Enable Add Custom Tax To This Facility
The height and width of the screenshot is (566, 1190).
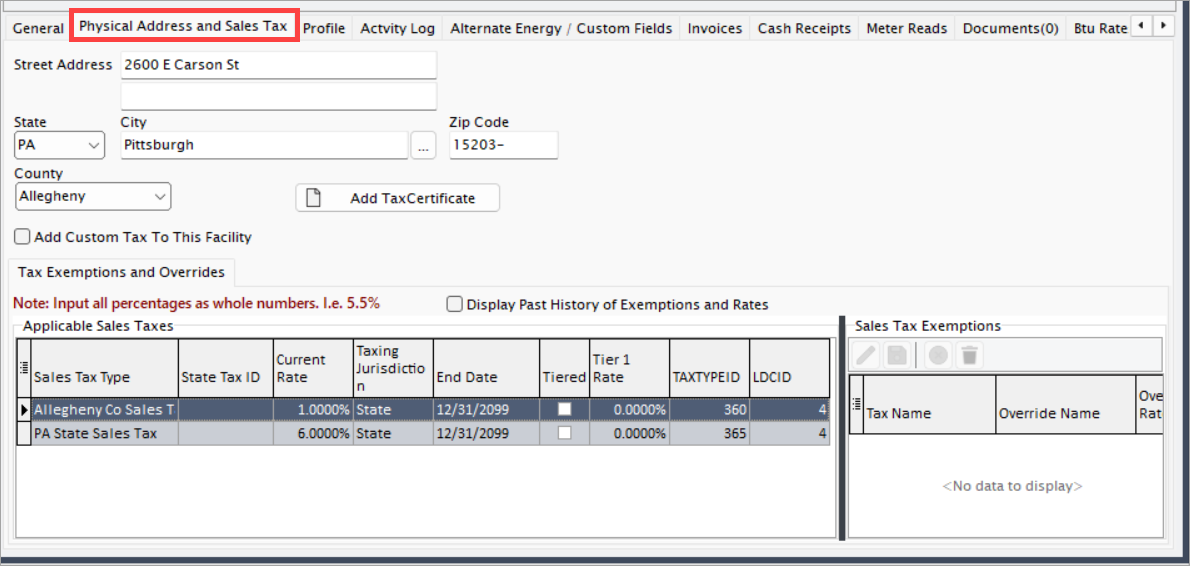pos(22,237)
